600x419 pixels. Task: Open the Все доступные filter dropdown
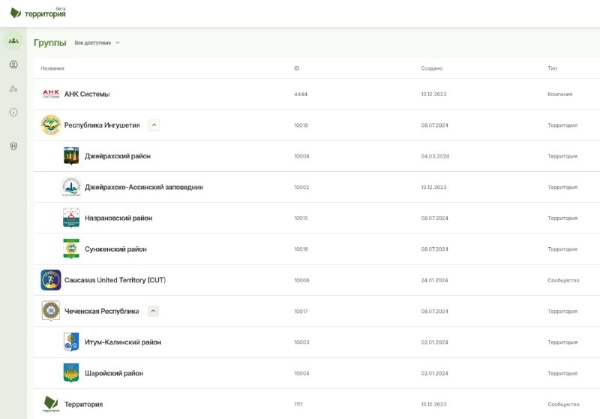pyautogui.click(x=97, y=43)
